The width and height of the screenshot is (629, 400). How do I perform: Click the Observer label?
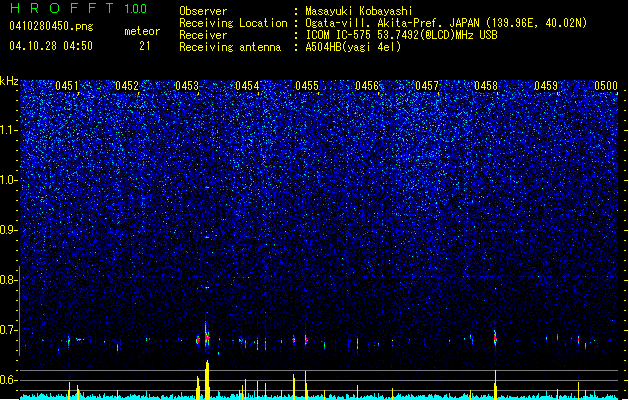(x=203, y=11)
